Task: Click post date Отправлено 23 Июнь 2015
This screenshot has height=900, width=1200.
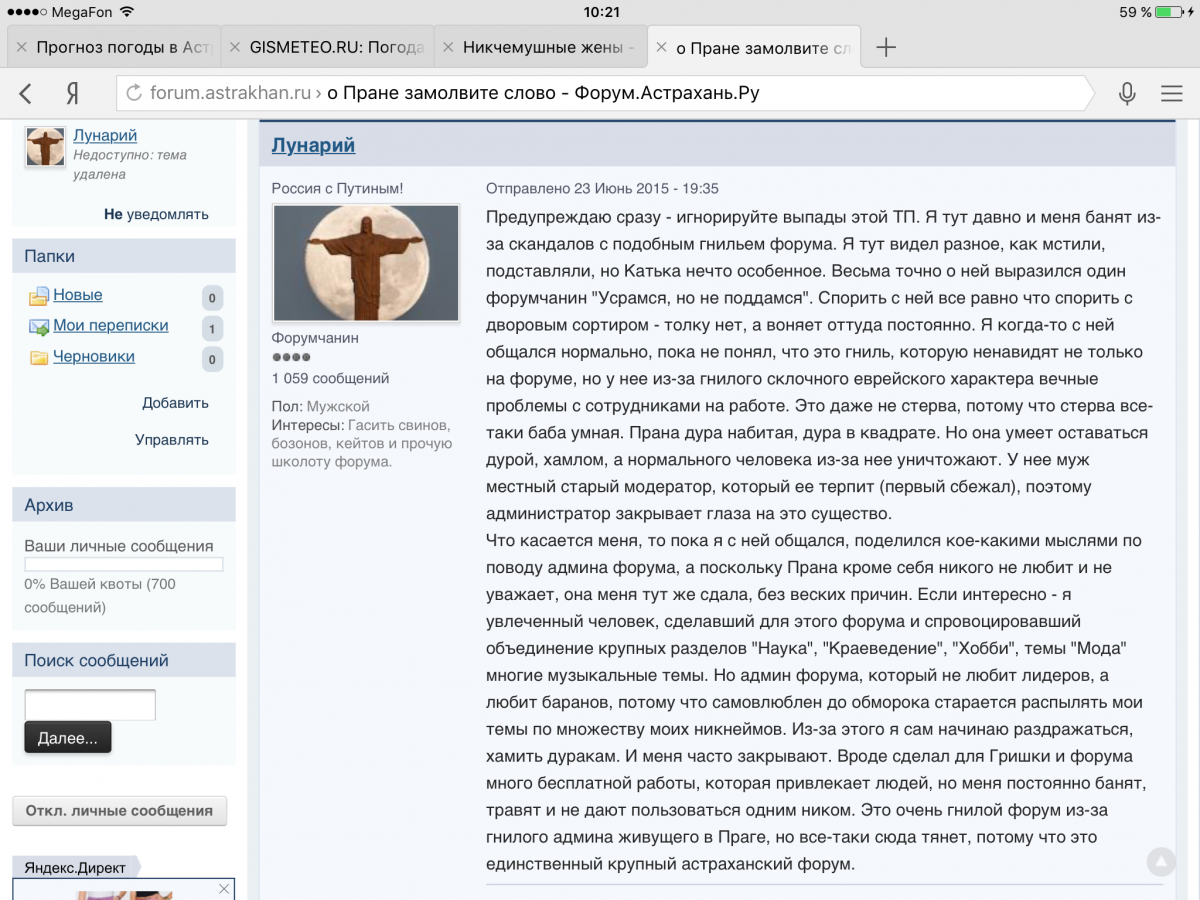Action: pos(602,188)
